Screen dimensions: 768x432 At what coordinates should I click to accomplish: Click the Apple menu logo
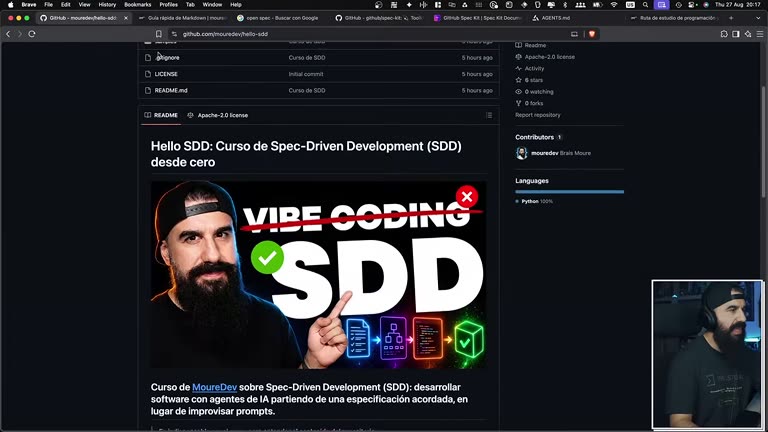click(11, 4)
